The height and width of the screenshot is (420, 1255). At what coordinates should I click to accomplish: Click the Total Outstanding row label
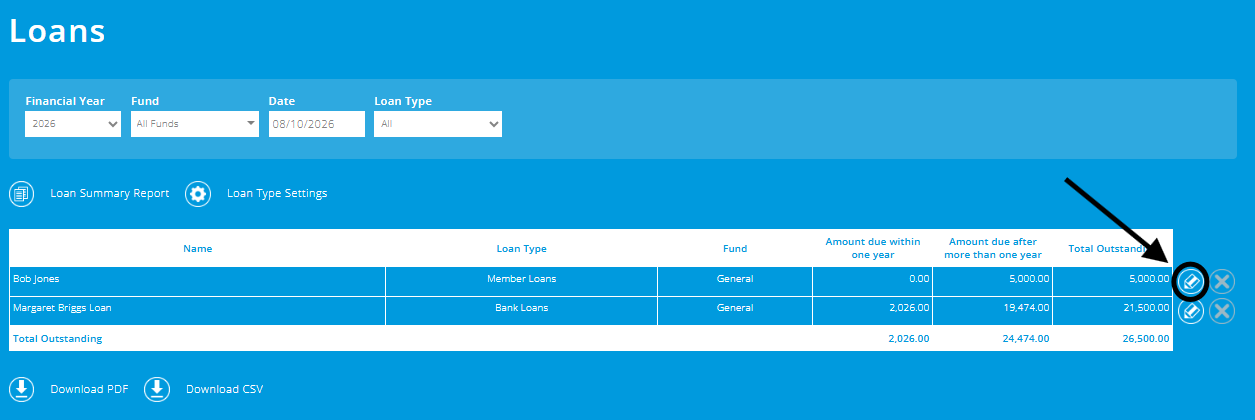pyautogui.click(x=57, y=339)
